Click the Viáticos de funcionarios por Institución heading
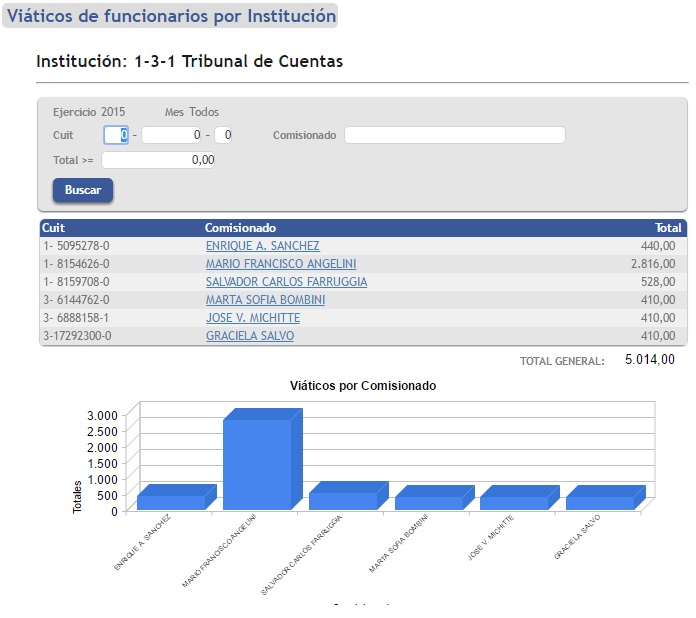This screenshot has width=696, height=618. click(170, 16)
